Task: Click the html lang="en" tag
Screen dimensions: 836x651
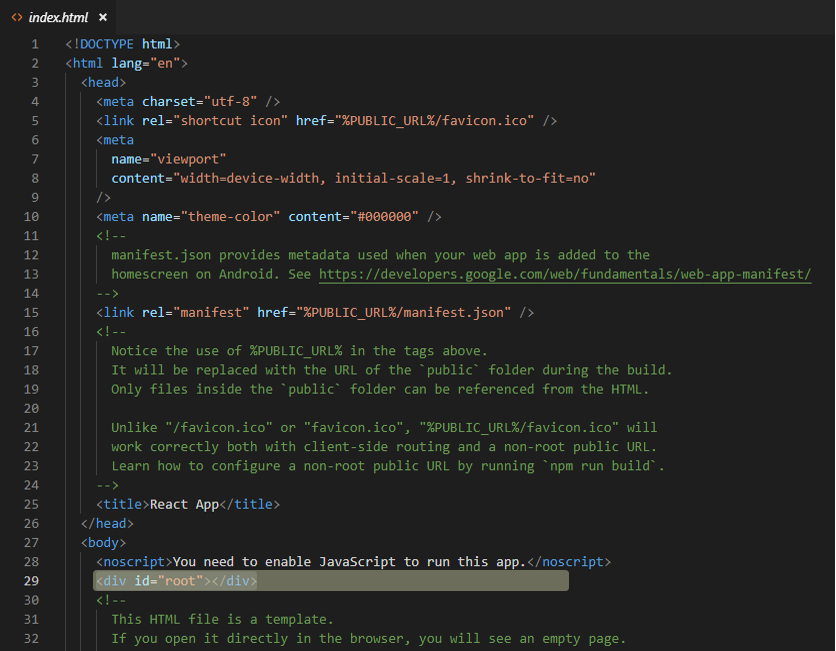Action: pos(126,63)
